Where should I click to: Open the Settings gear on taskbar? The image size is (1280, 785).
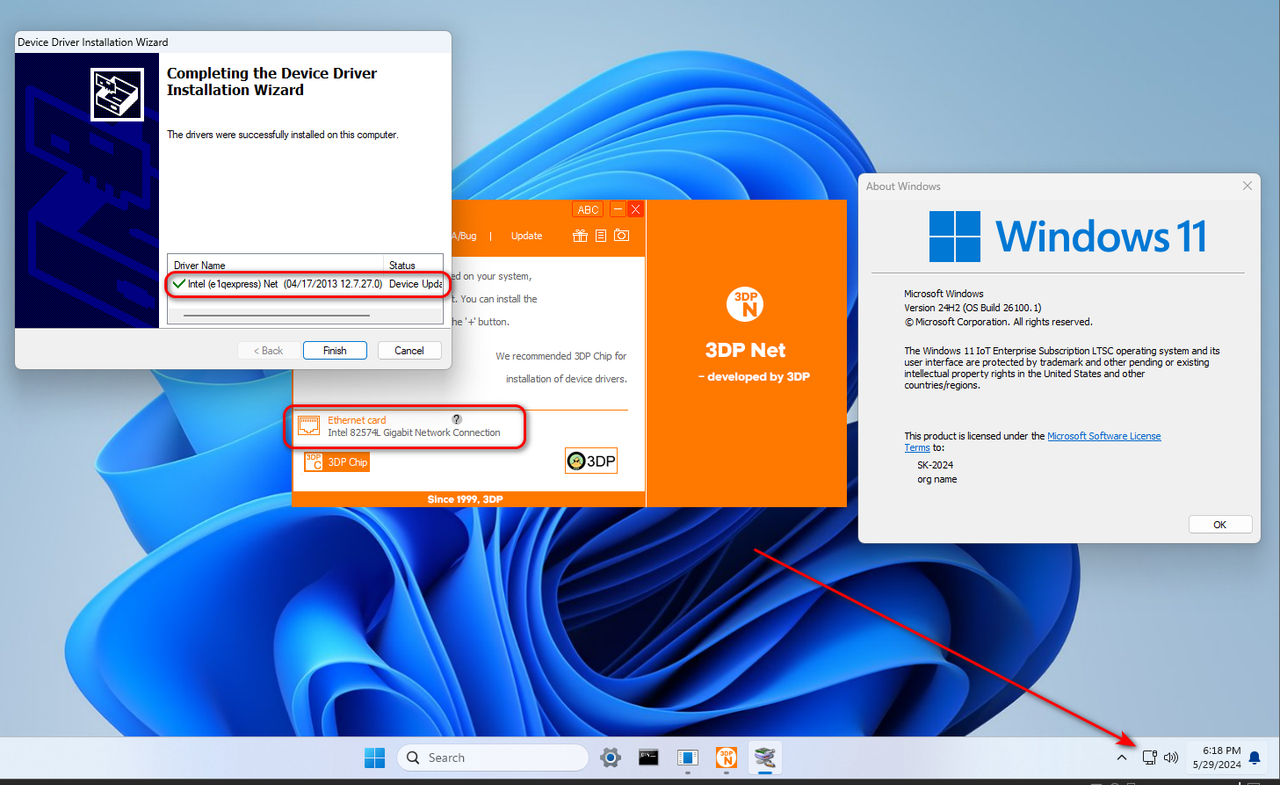pos(610,758)
